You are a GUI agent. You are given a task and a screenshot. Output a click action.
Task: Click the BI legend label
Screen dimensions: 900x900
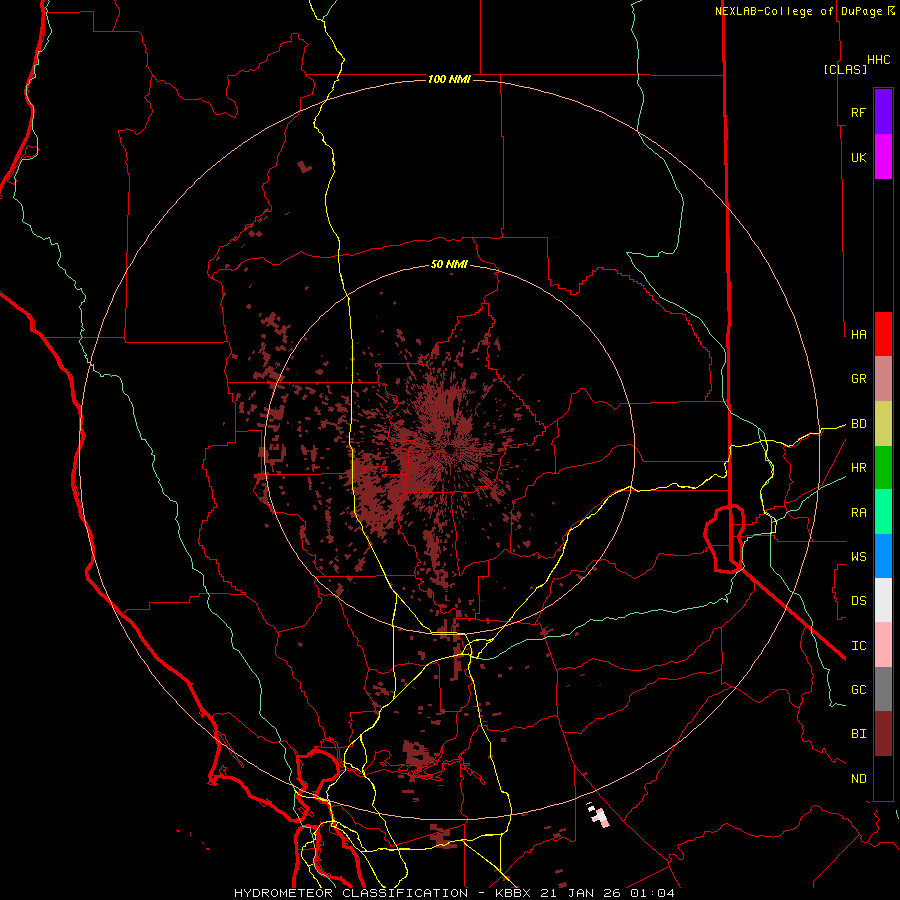coord(859,734)
